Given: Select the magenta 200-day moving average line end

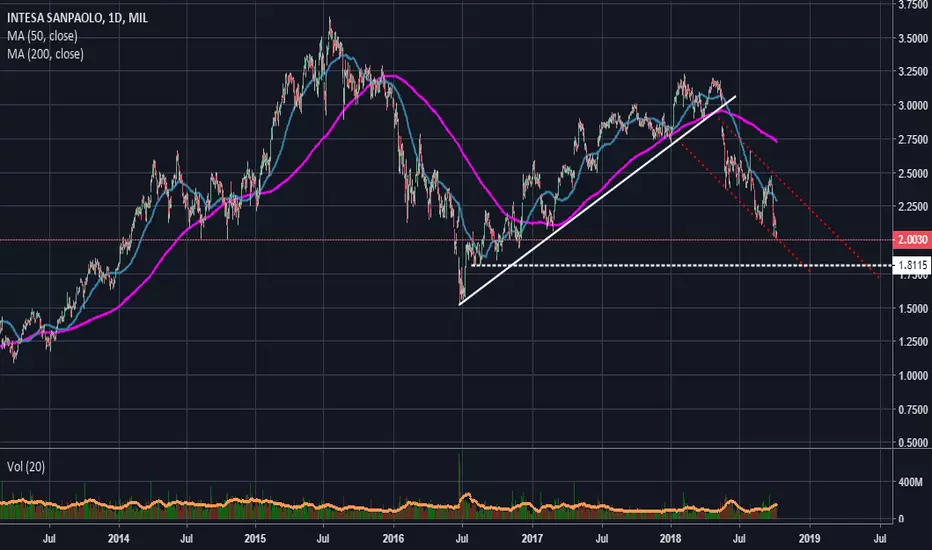Looking at the screenshot, I should [x=775, y=140].
